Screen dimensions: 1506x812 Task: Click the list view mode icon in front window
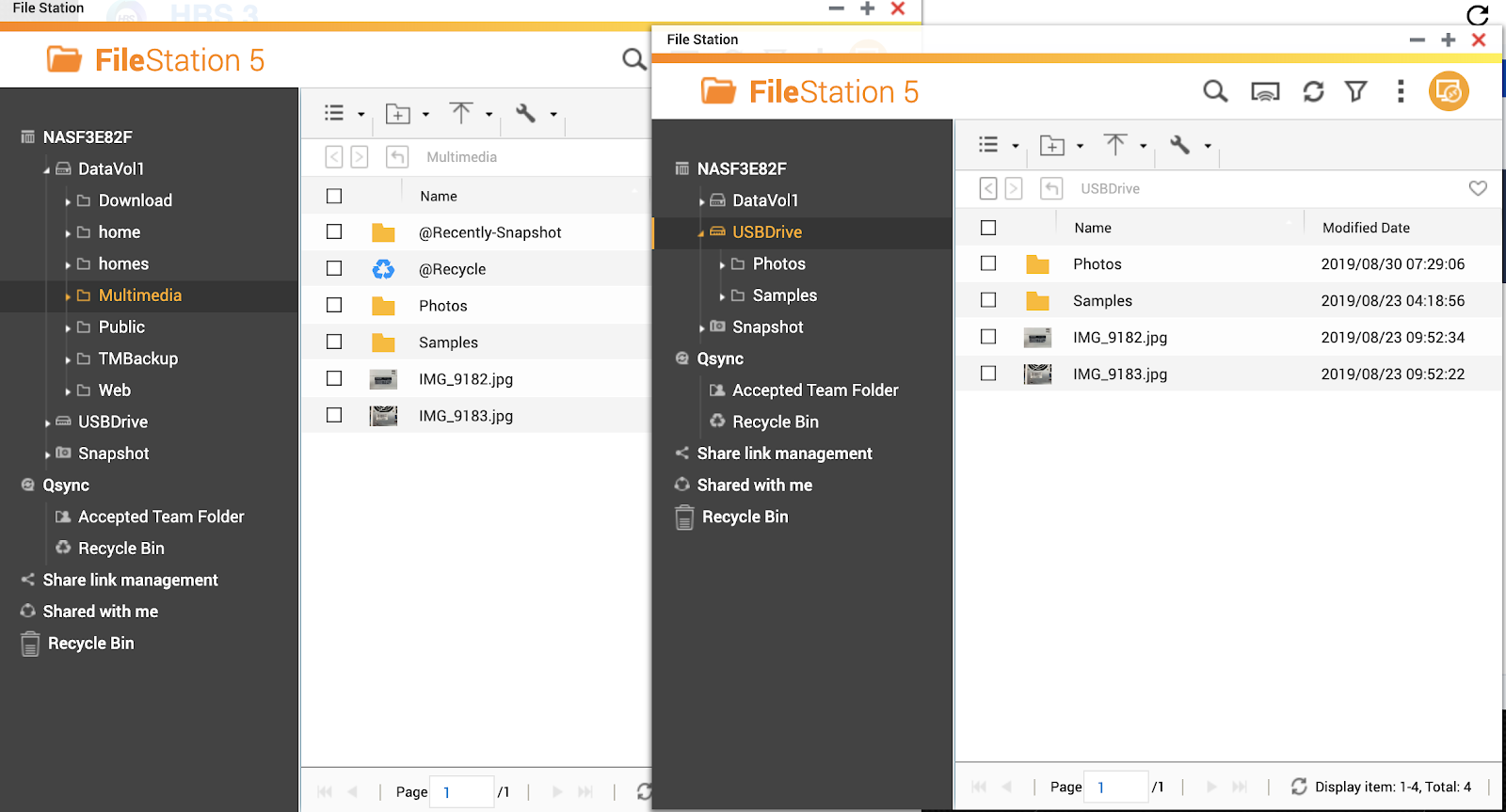(988, 145)
